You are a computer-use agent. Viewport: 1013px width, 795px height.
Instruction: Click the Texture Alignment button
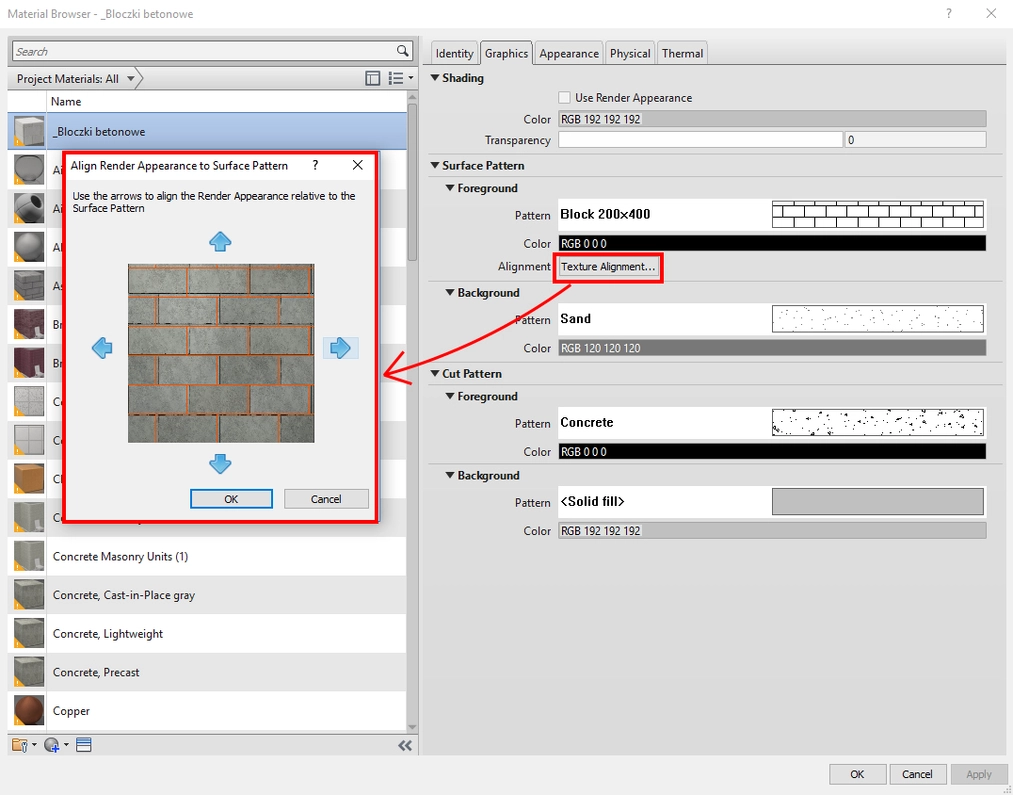coord(608,267)
